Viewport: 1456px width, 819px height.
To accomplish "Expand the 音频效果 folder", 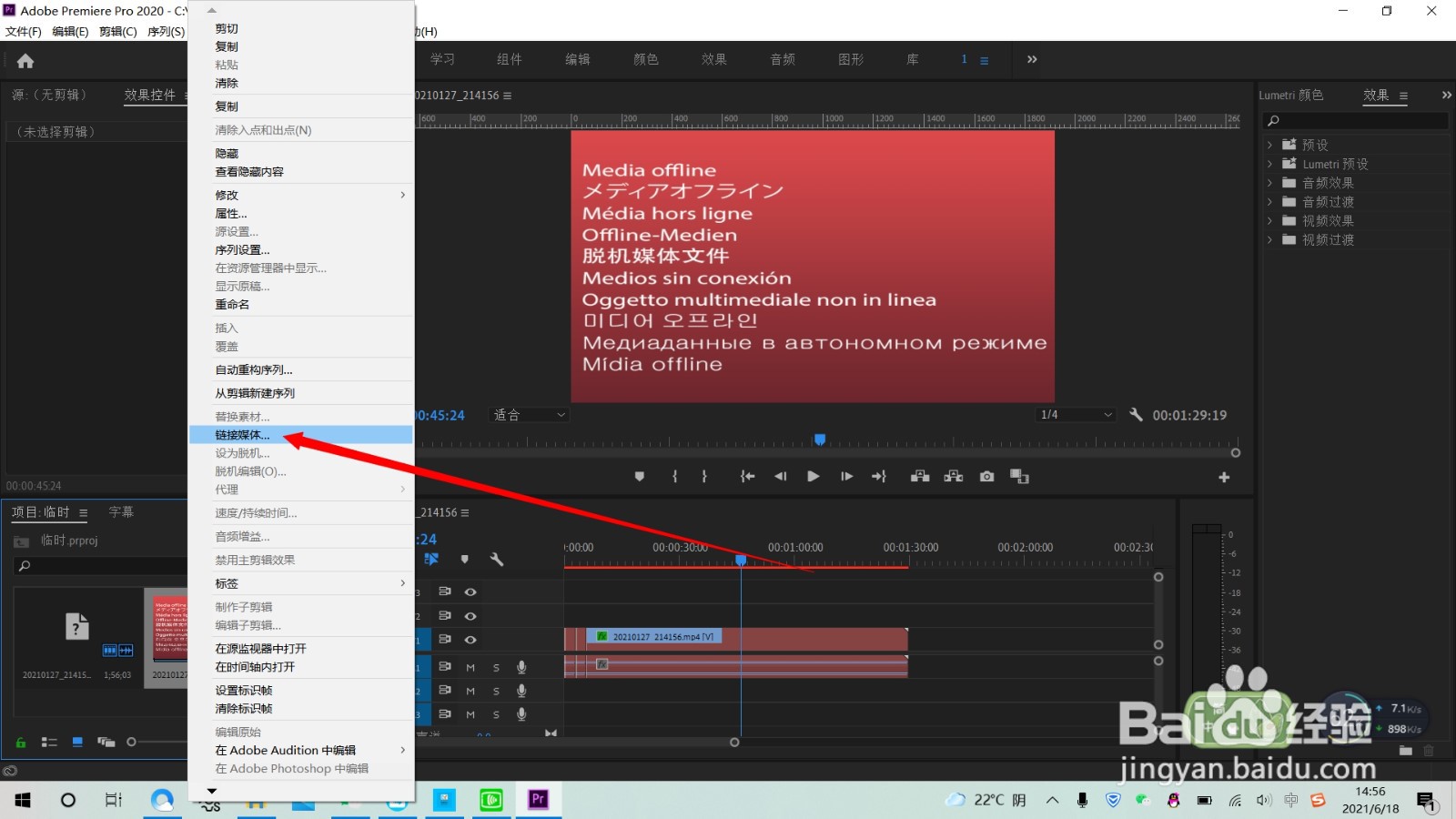I will click(x=1269, y=182).
